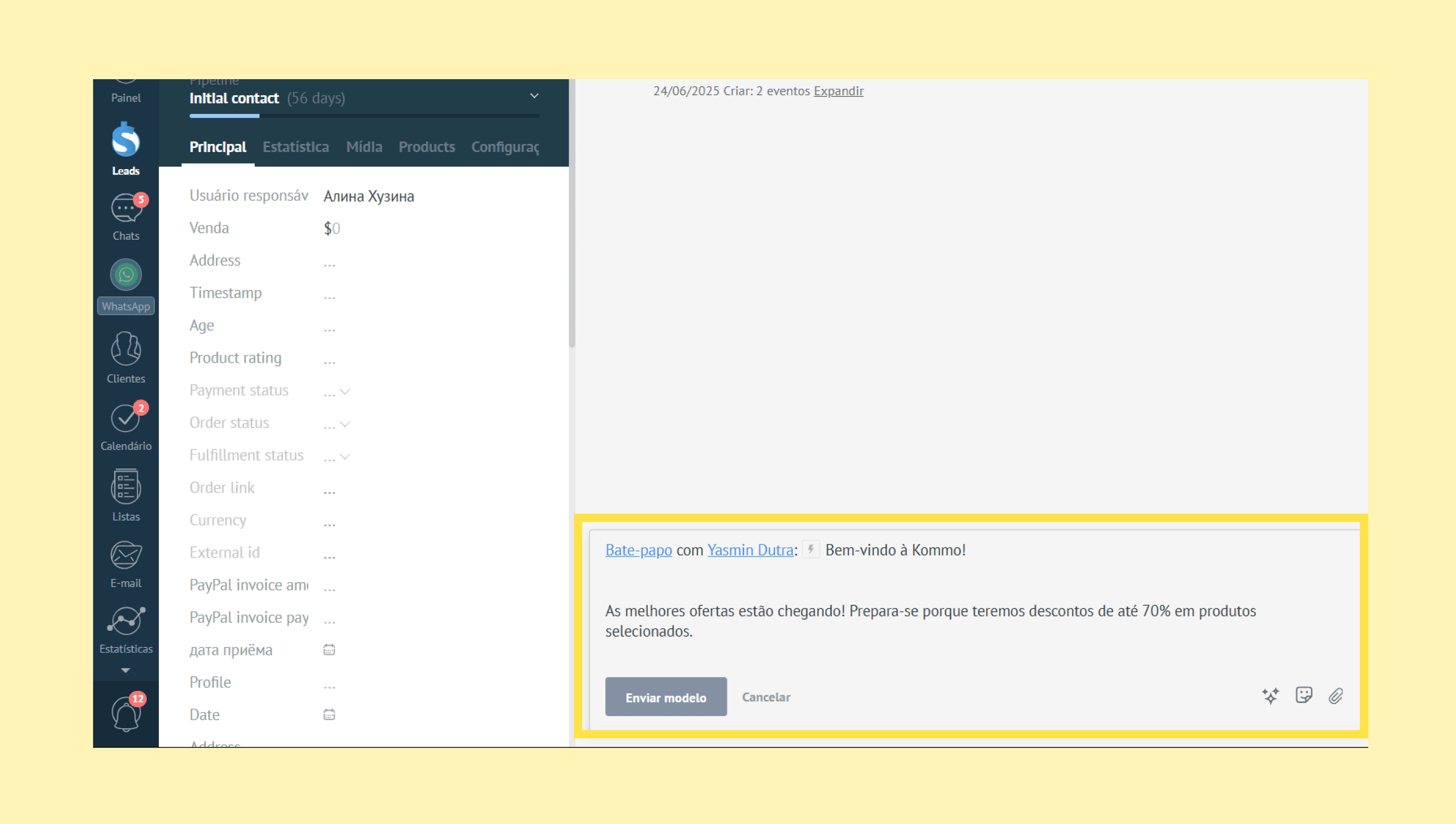Open the Payment status dropdown
Image resolution: width=1456 pixels, height=824 pixels.
[344, 392]
